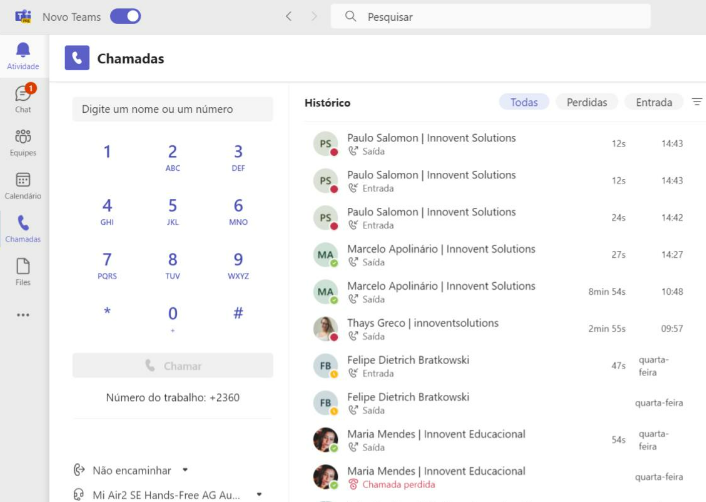Dial digit 9 WXYZ on keypad
Image resolution: width=706 pixels, height=502 pixels.
coord(238,266)
